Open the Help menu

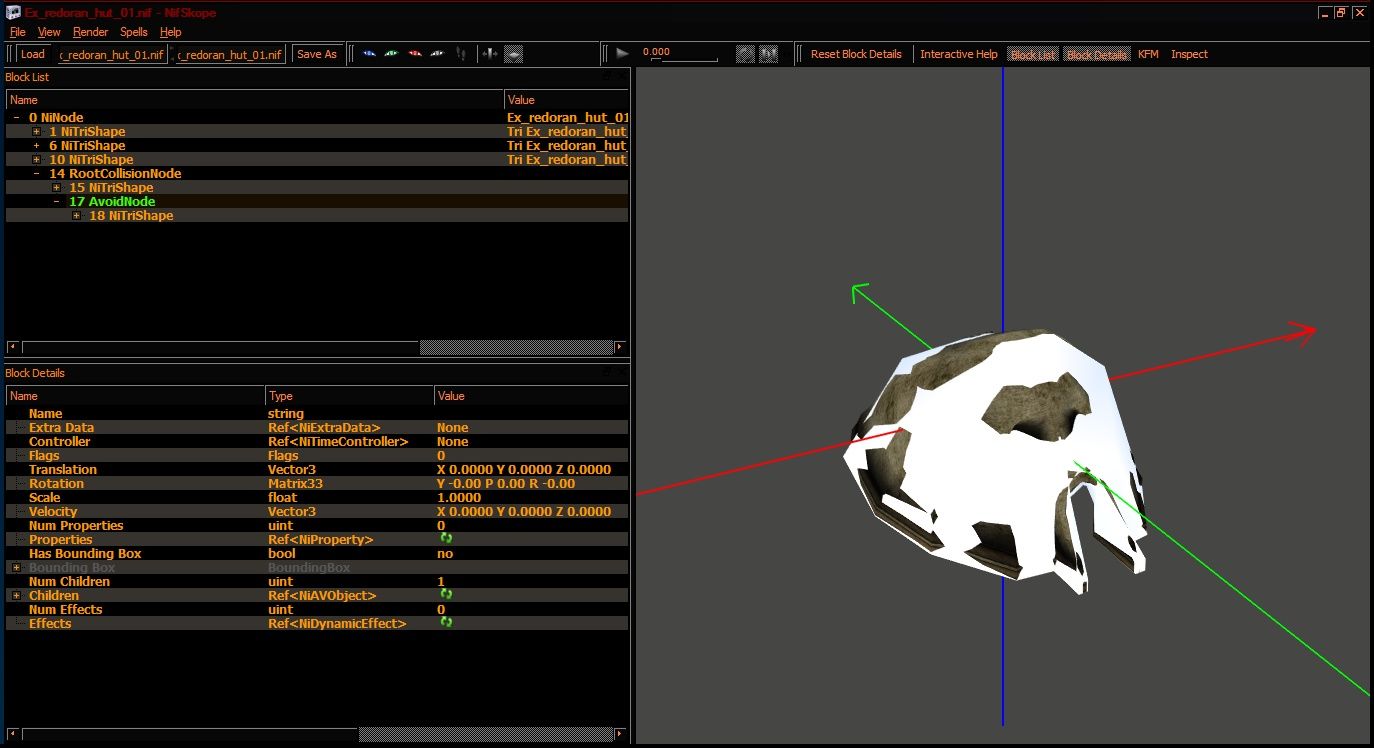point(171,32)
